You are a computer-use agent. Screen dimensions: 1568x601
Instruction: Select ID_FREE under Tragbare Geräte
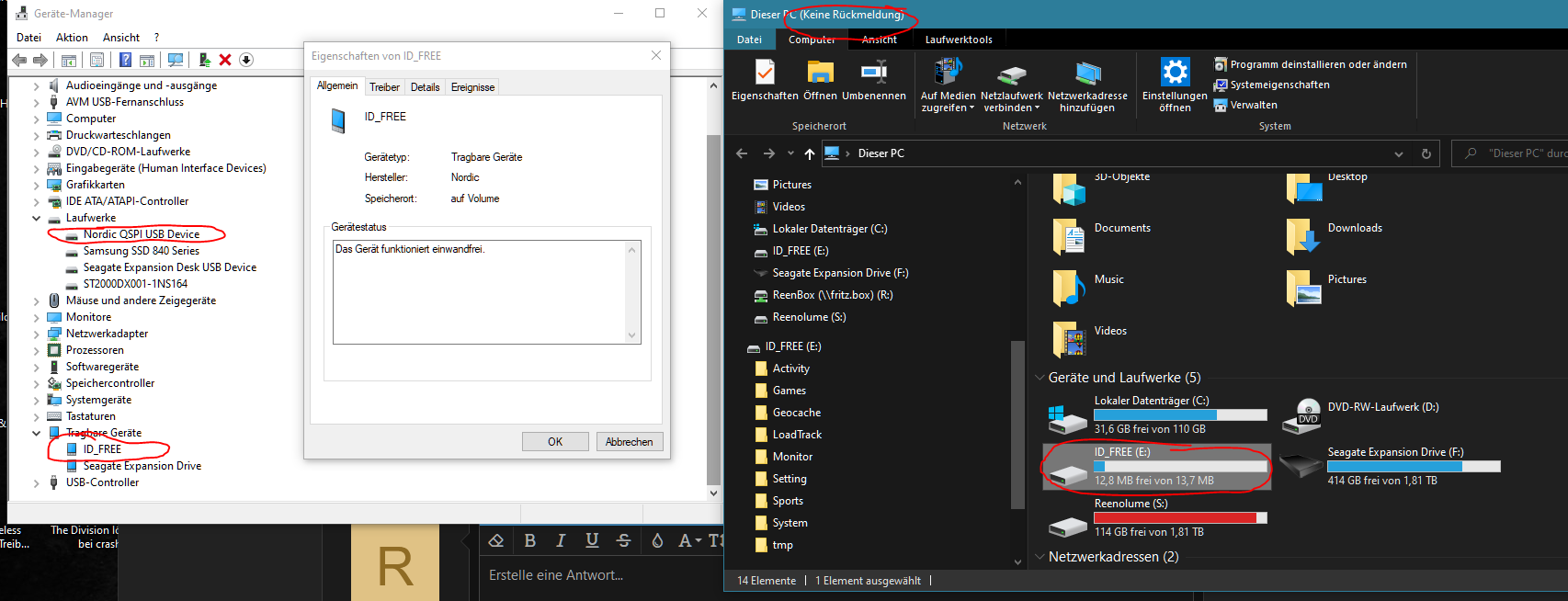[102, 449]
